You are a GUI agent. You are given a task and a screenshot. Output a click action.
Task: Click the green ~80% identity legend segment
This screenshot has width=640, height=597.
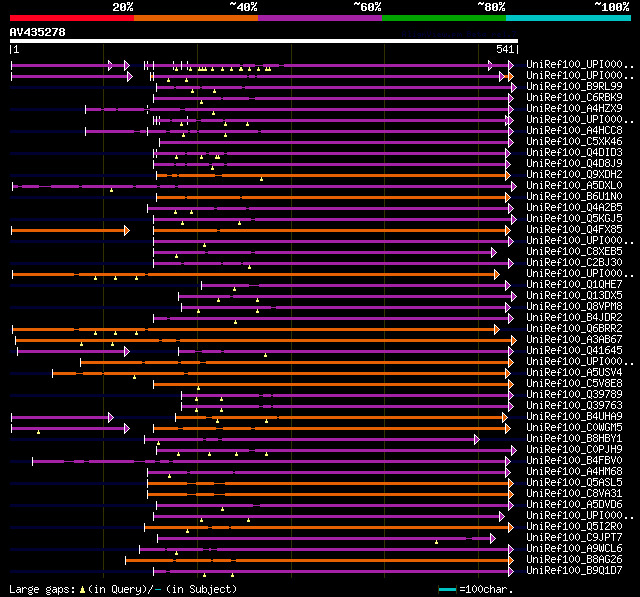click(444, 18)
